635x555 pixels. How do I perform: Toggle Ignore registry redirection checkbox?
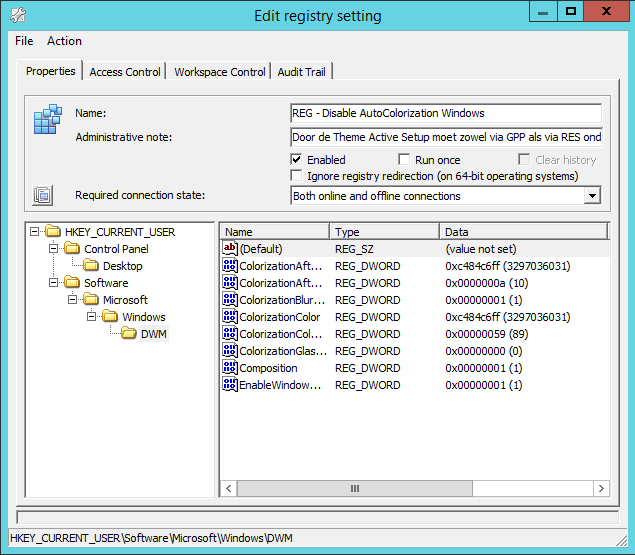click(297, 176)
